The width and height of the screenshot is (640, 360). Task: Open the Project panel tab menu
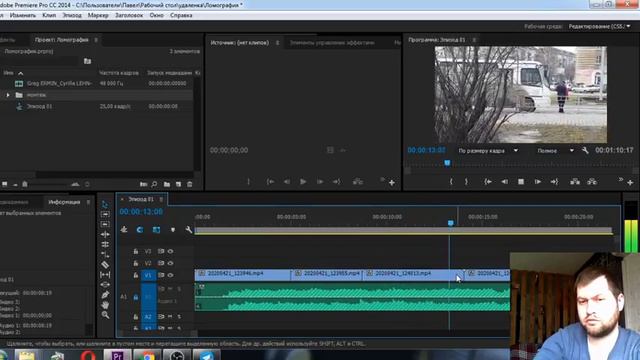96,40
